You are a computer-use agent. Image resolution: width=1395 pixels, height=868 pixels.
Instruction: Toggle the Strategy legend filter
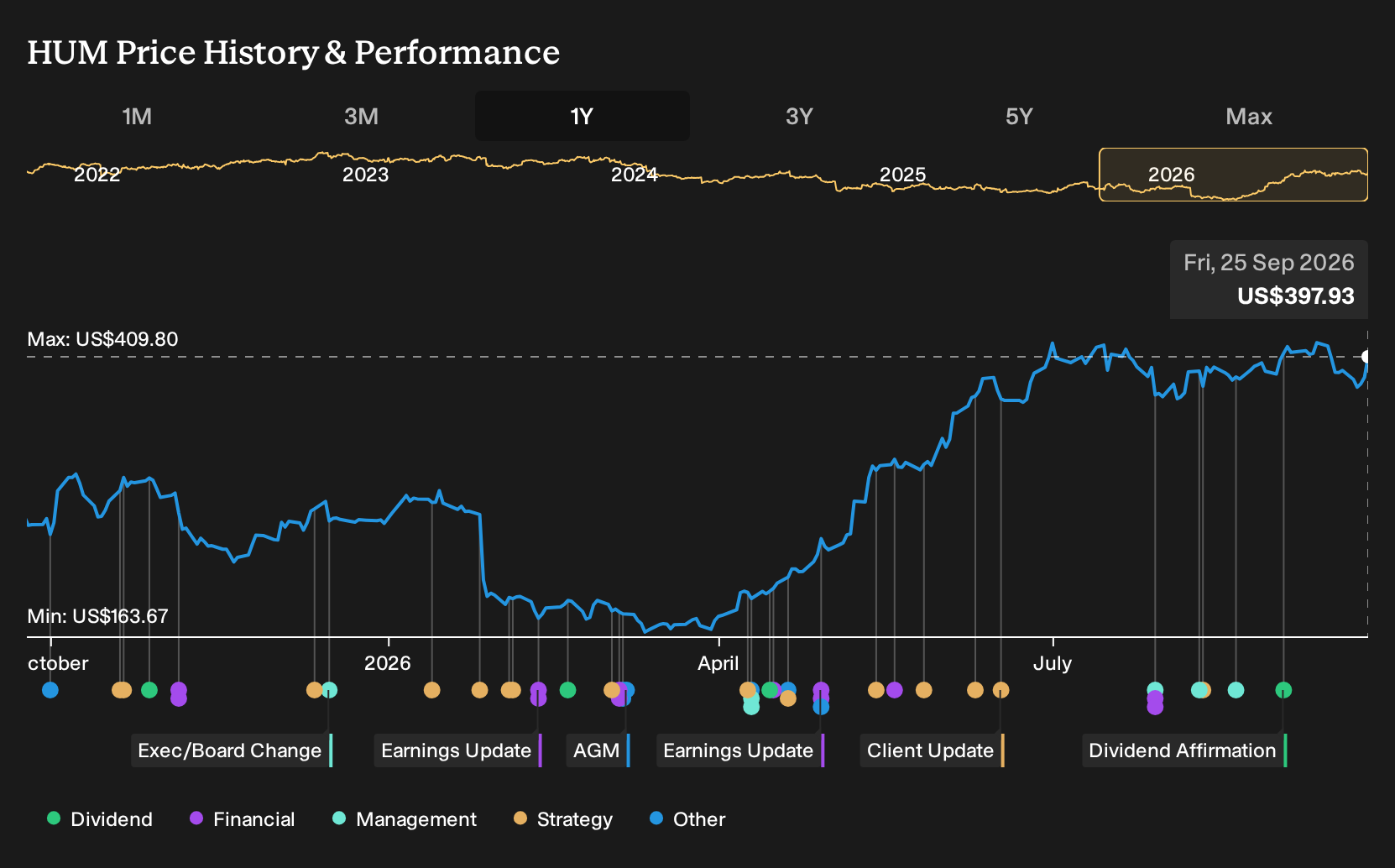[563, 818]
